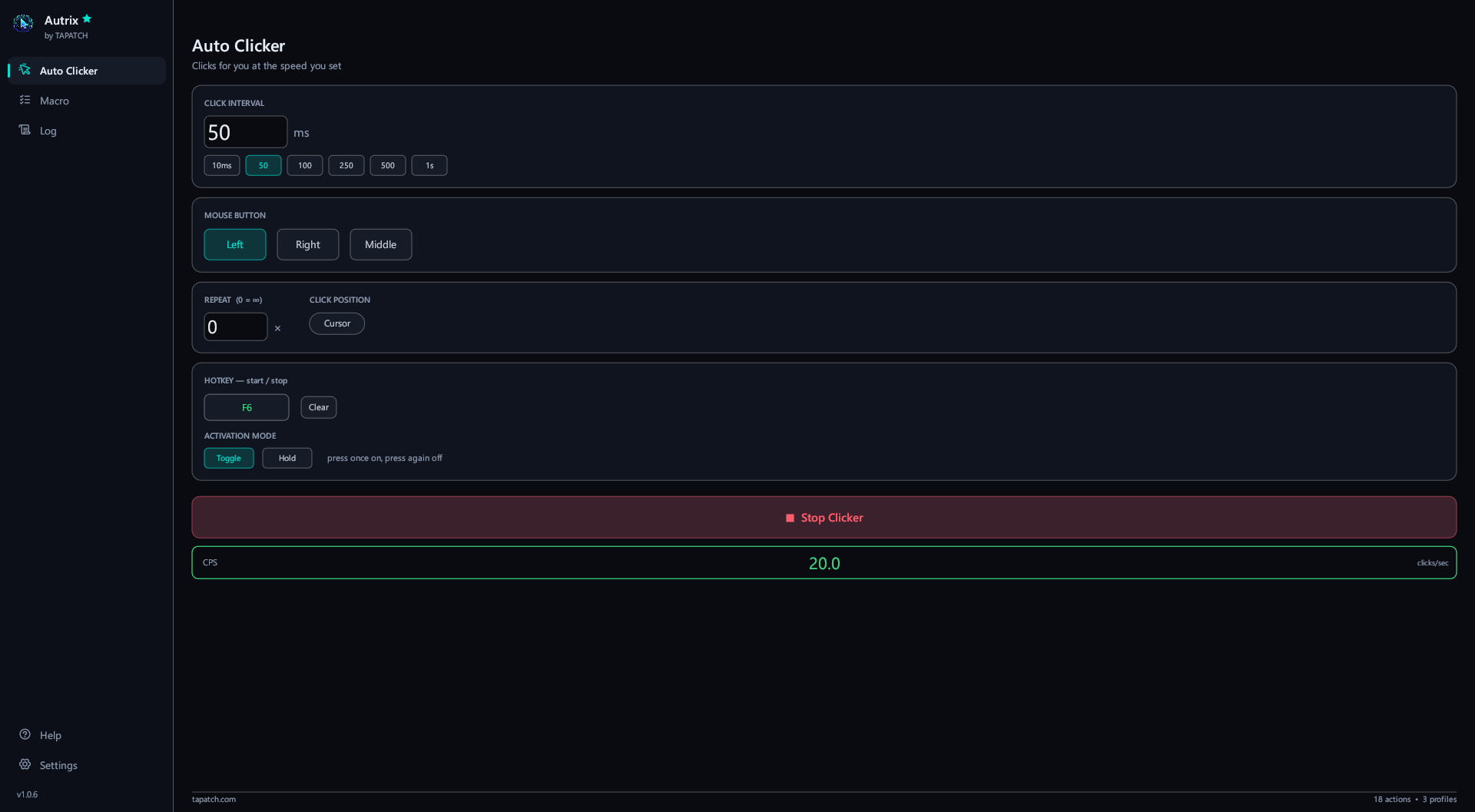Click 'Clicks for you at the speed you set'

click(267, 66)
